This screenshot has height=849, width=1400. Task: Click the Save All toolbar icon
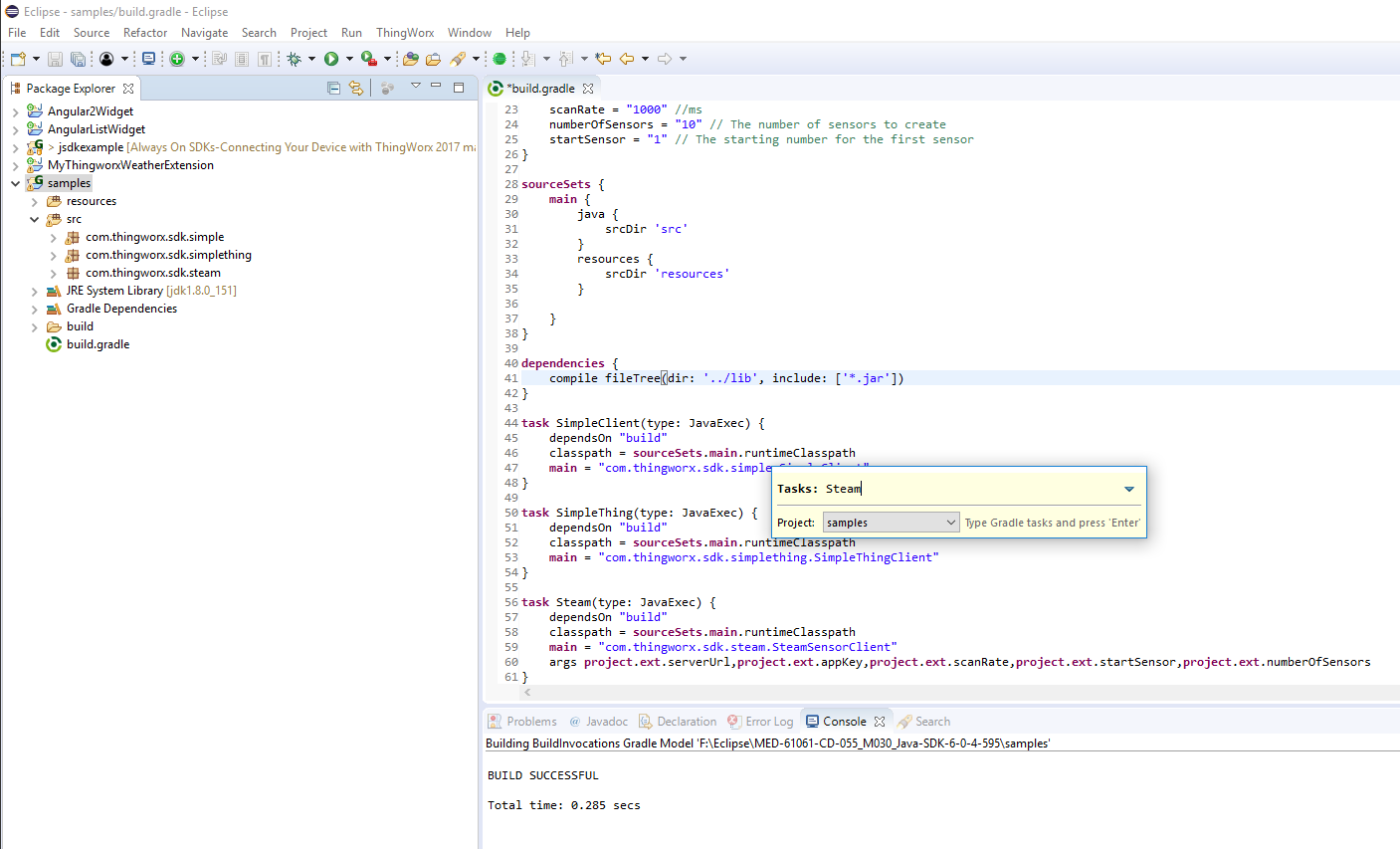[78, 58]
